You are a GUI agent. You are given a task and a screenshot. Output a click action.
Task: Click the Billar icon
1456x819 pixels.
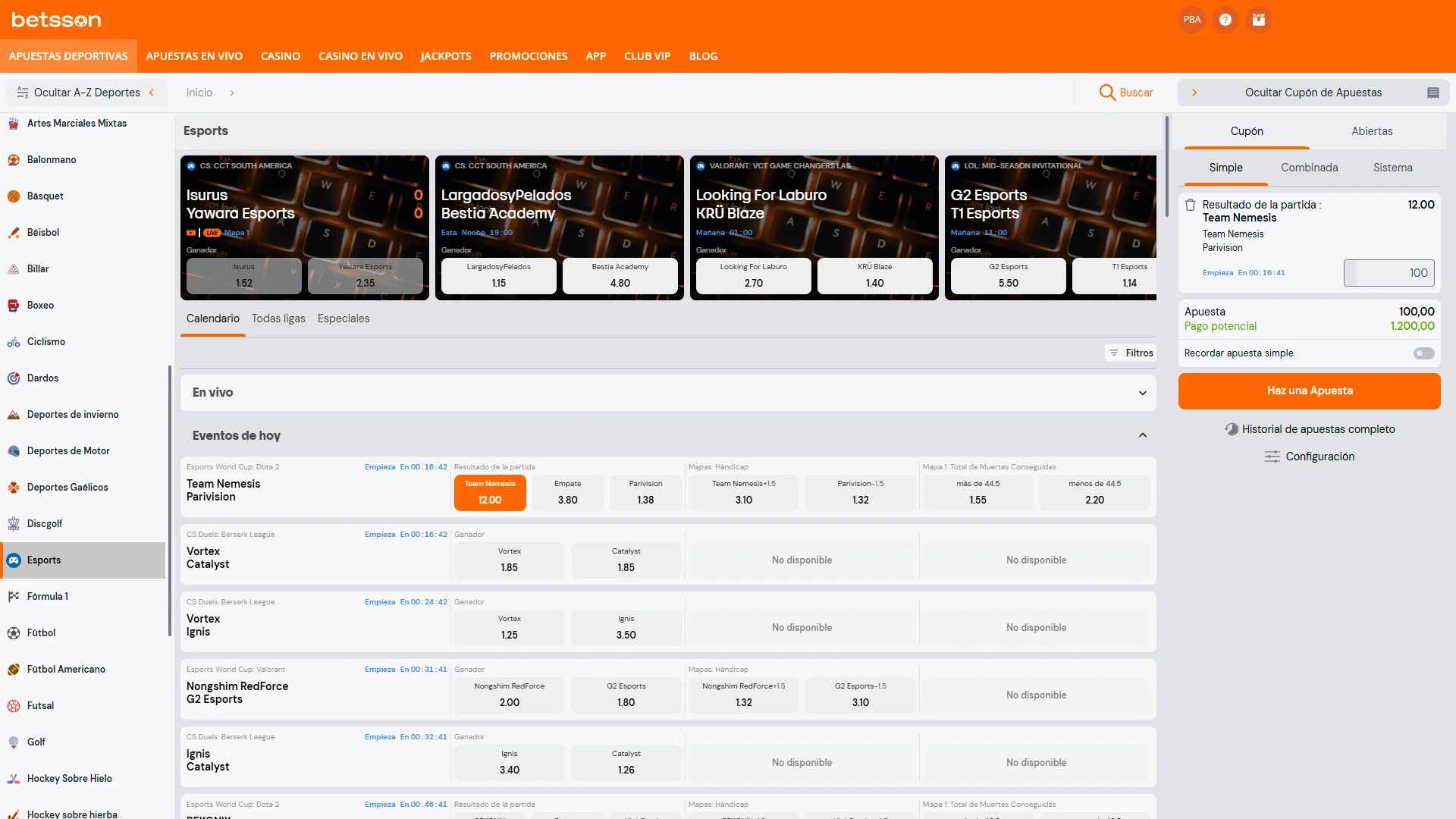pyautogui.click(x=14, y=268)
